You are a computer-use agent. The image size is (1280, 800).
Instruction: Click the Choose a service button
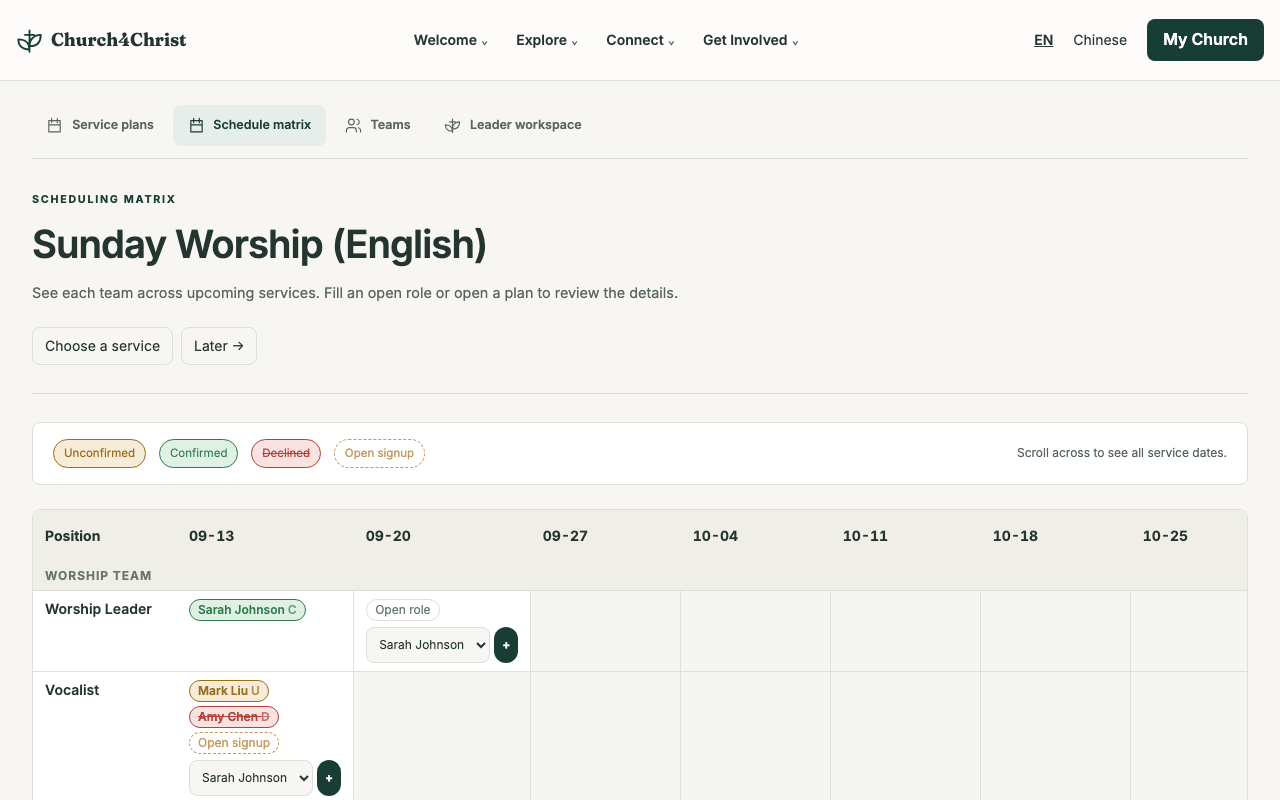pyautogui.click(x=102, y=346)
